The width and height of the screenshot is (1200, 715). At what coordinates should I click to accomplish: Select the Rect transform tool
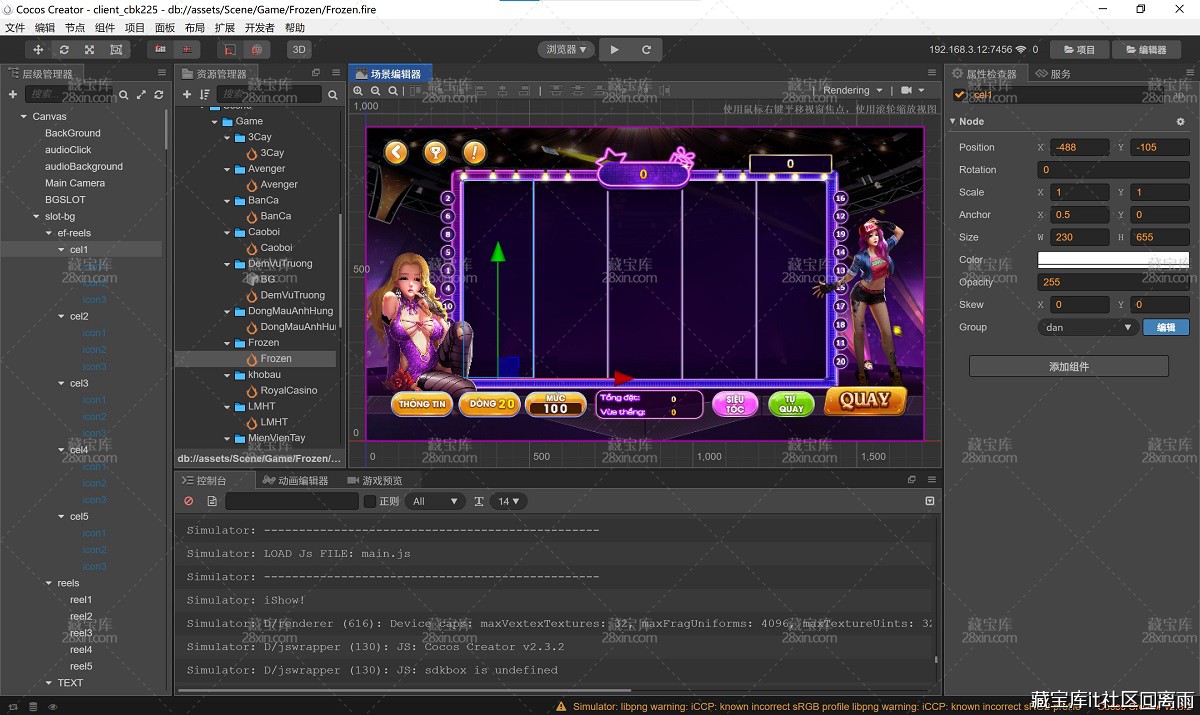click(x=116, y=49)
